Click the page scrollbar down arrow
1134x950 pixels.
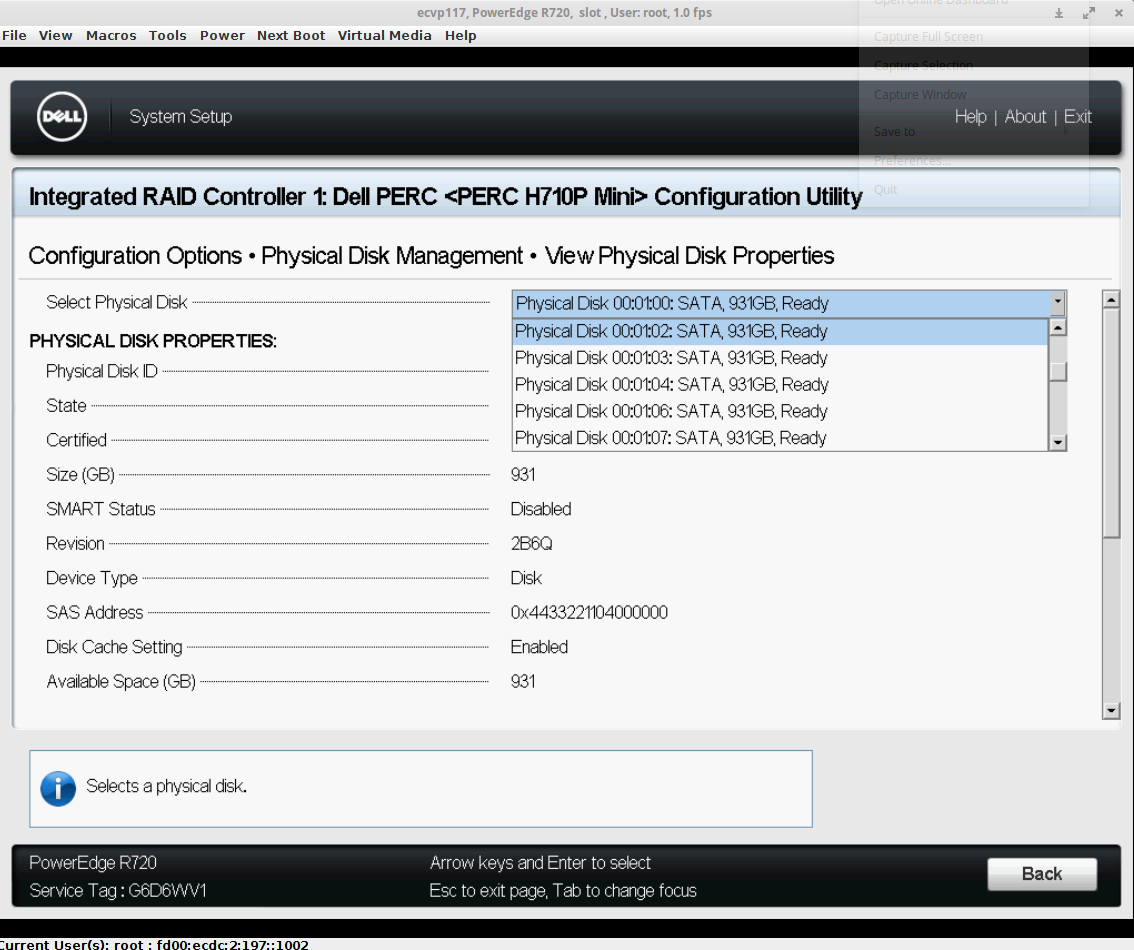[1110, 710]
